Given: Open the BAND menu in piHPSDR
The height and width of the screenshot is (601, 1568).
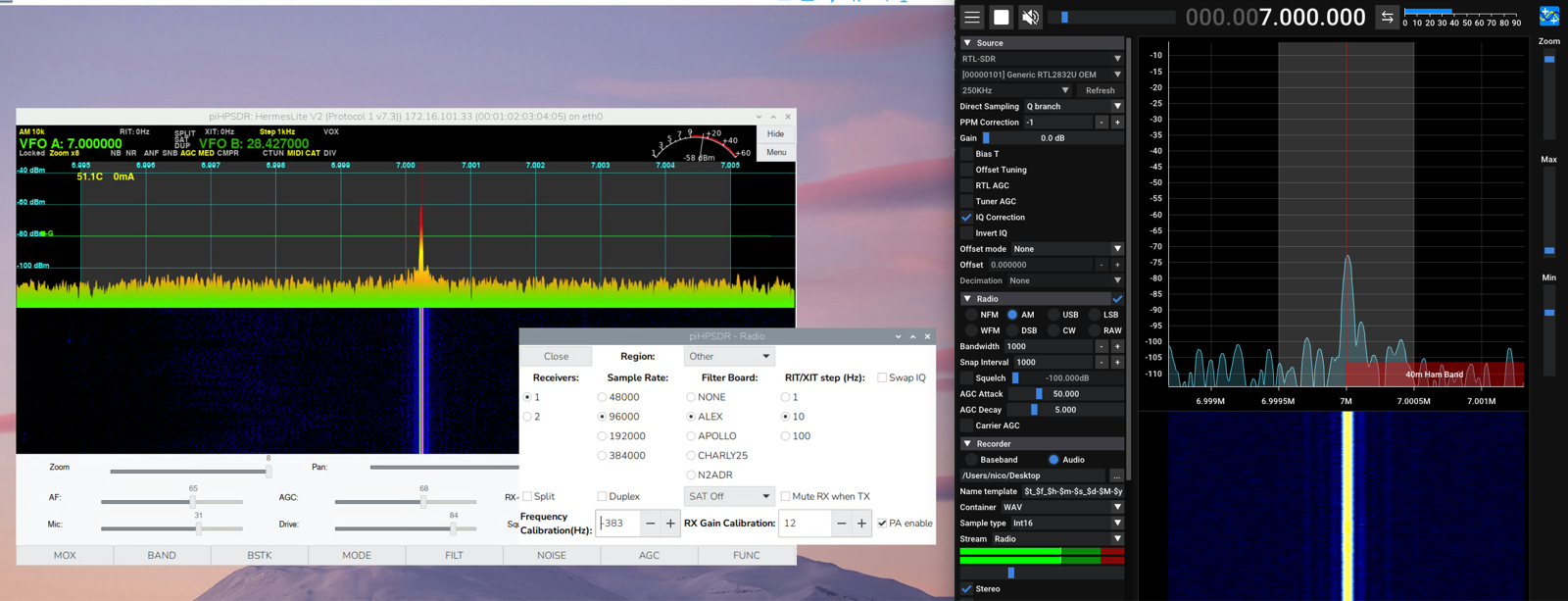Looking at the screenshot, I should click(162, 555).
